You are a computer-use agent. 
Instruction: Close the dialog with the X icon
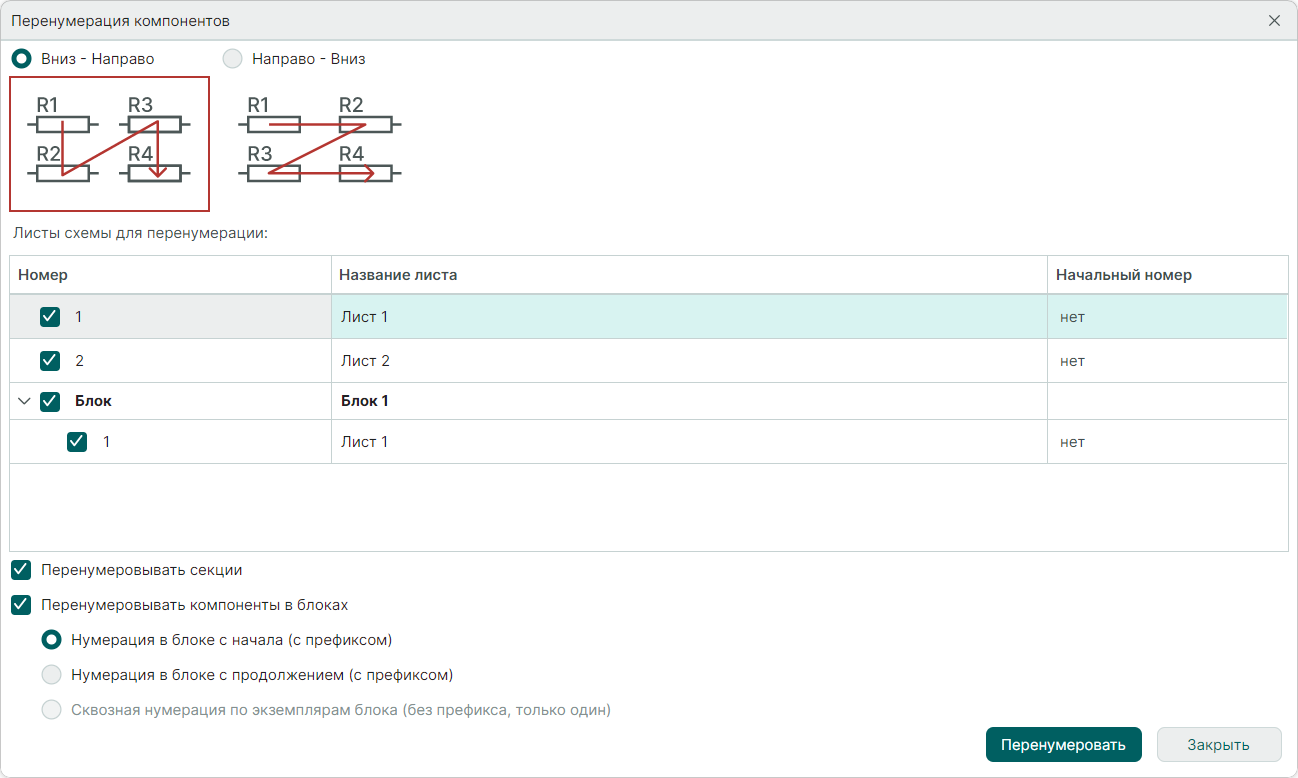[x=1274, y=20]
